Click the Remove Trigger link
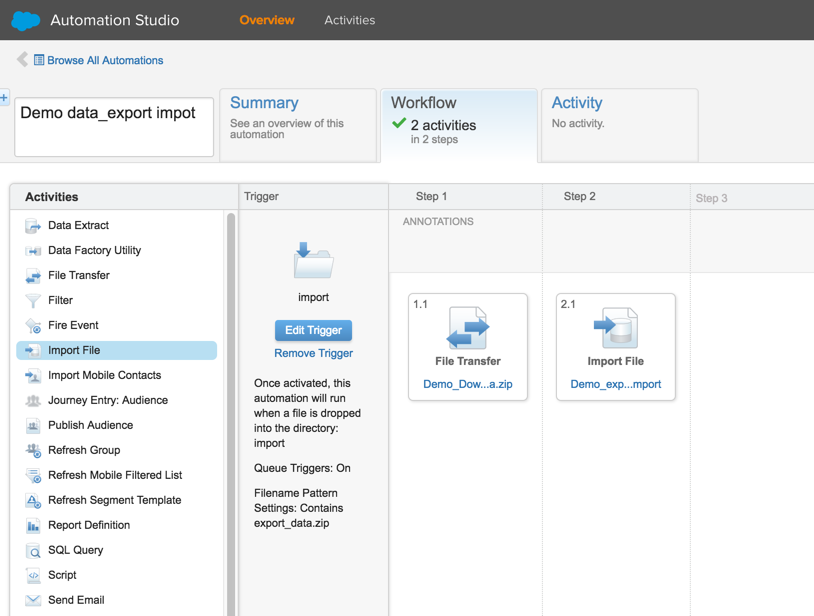This screenshot has width=814, height=616. point(314,353)
